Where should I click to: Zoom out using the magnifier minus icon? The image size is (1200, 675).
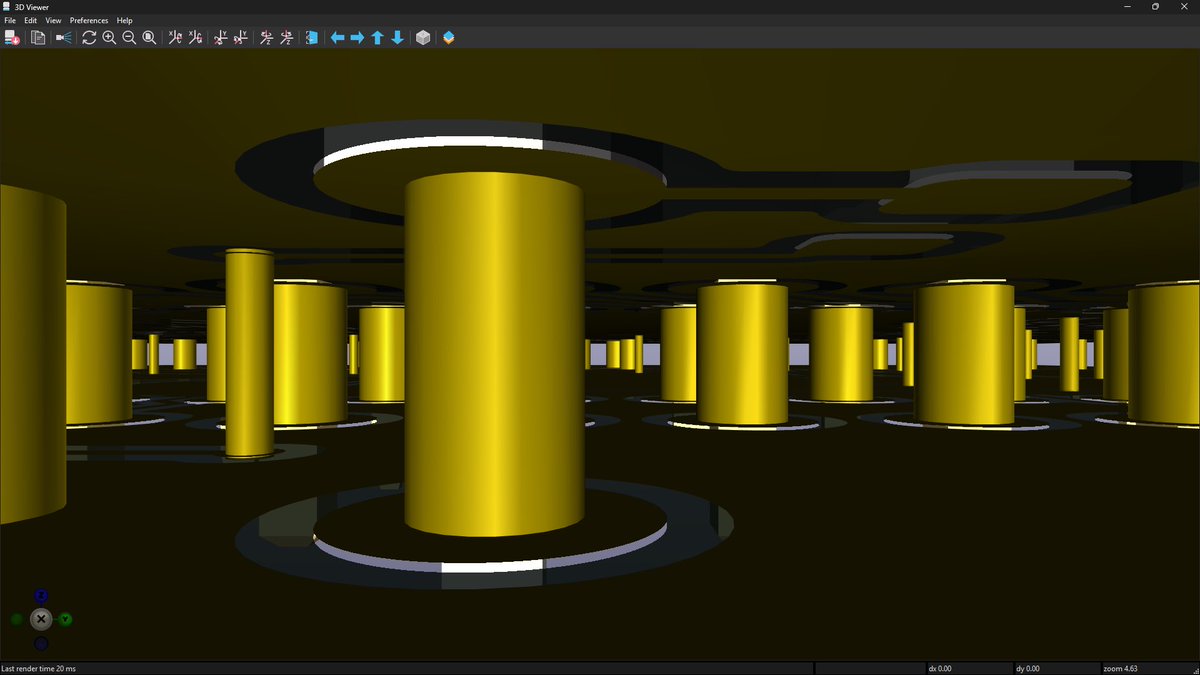pyautogui.click(x=129, y=38)
